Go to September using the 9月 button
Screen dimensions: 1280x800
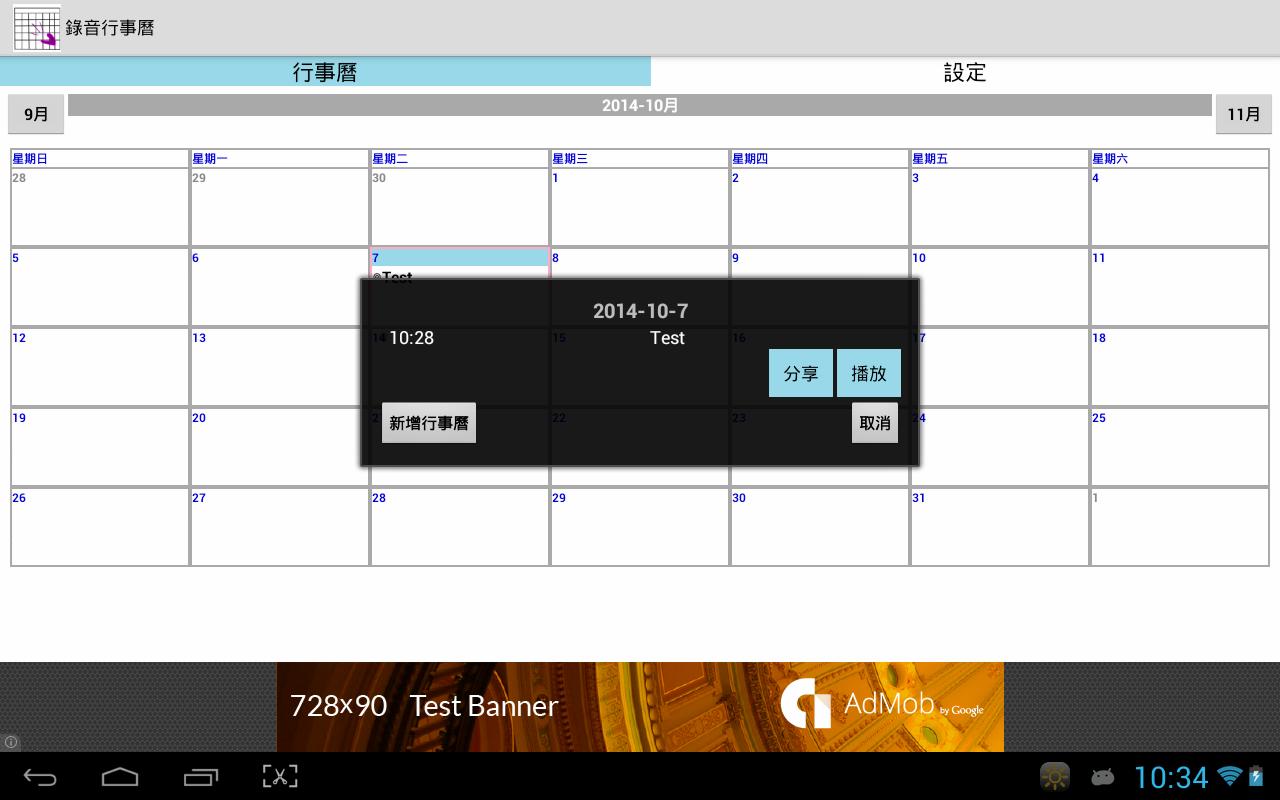35,114
